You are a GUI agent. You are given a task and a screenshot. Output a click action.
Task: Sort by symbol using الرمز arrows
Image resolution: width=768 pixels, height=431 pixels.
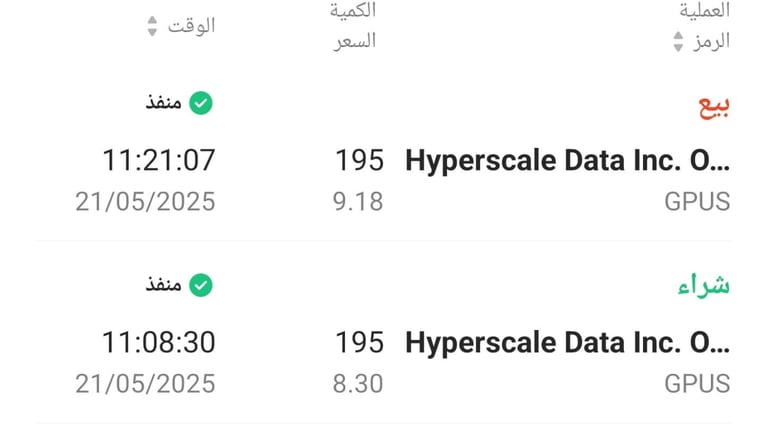click(678, 42)
